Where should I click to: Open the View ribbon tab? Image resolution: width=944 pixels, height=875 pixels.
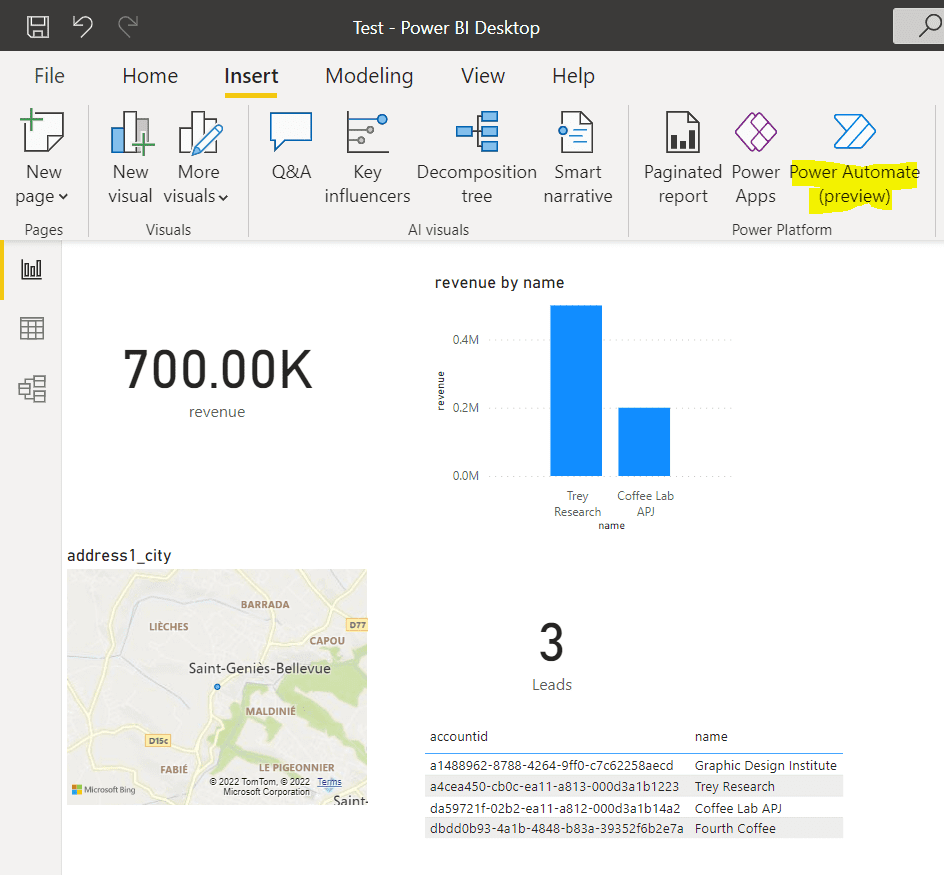point(483,76)
